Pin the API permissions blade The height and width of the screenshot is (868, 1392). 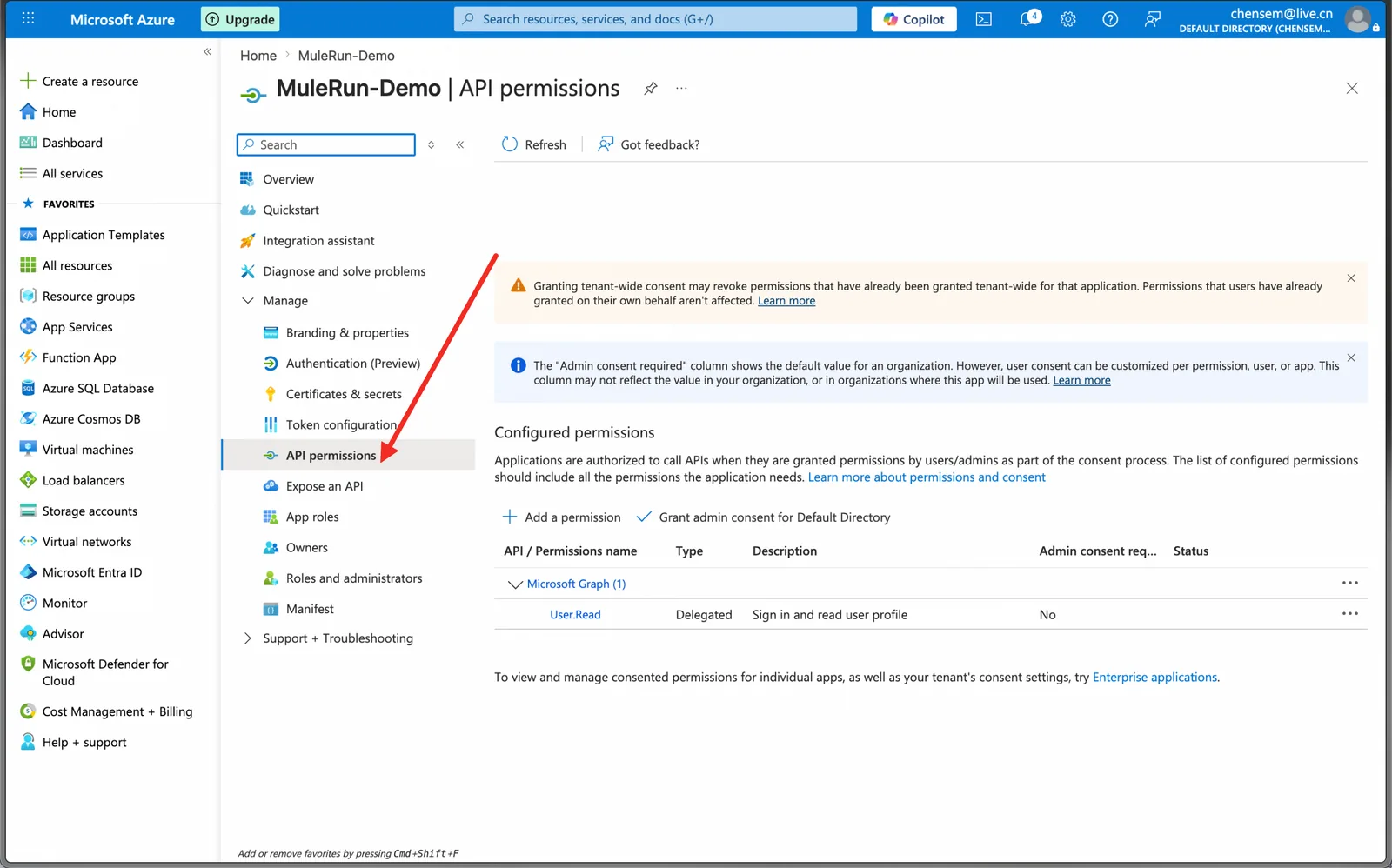coord(650,88)
